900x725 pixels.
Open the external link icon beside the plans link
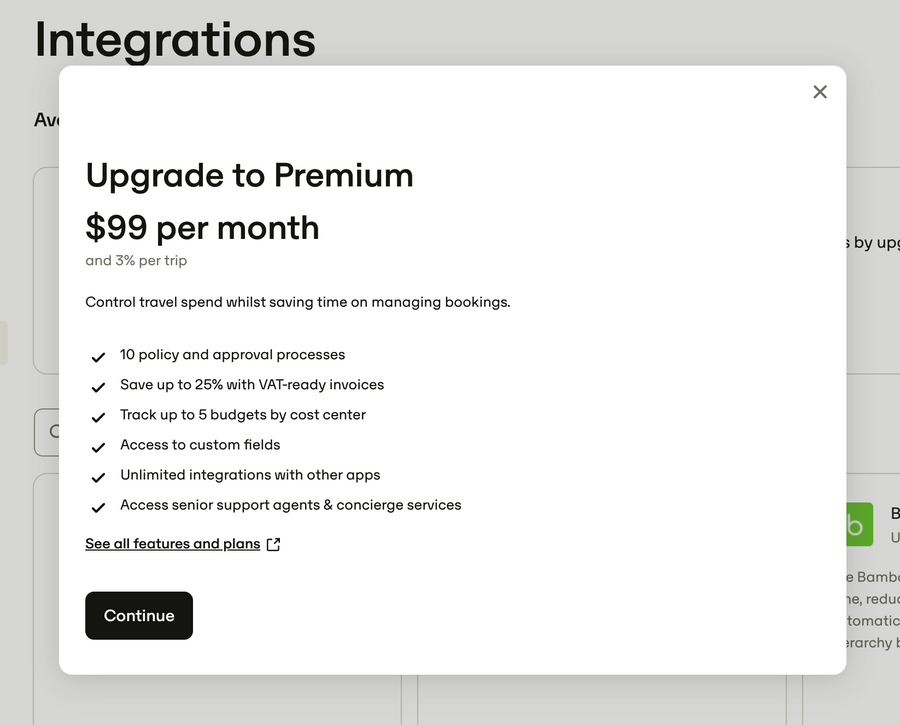tap(272, 544)
